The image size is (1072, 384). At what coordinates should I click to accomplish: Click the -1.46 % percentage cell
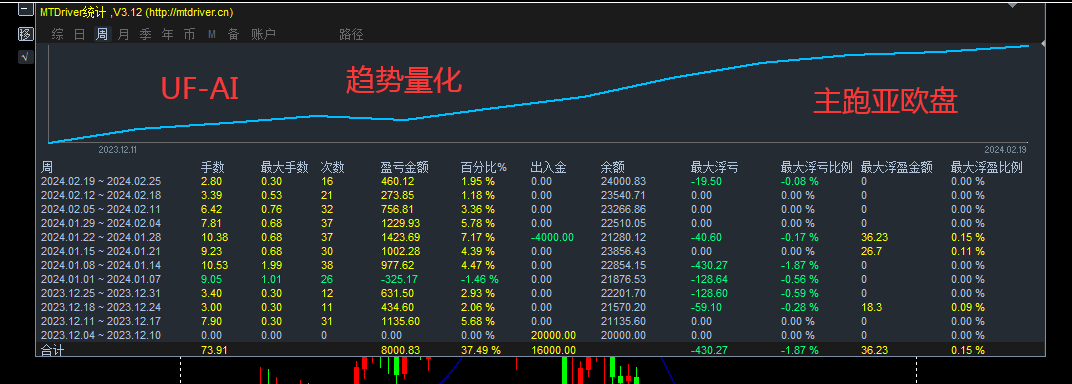pos(479,279)
